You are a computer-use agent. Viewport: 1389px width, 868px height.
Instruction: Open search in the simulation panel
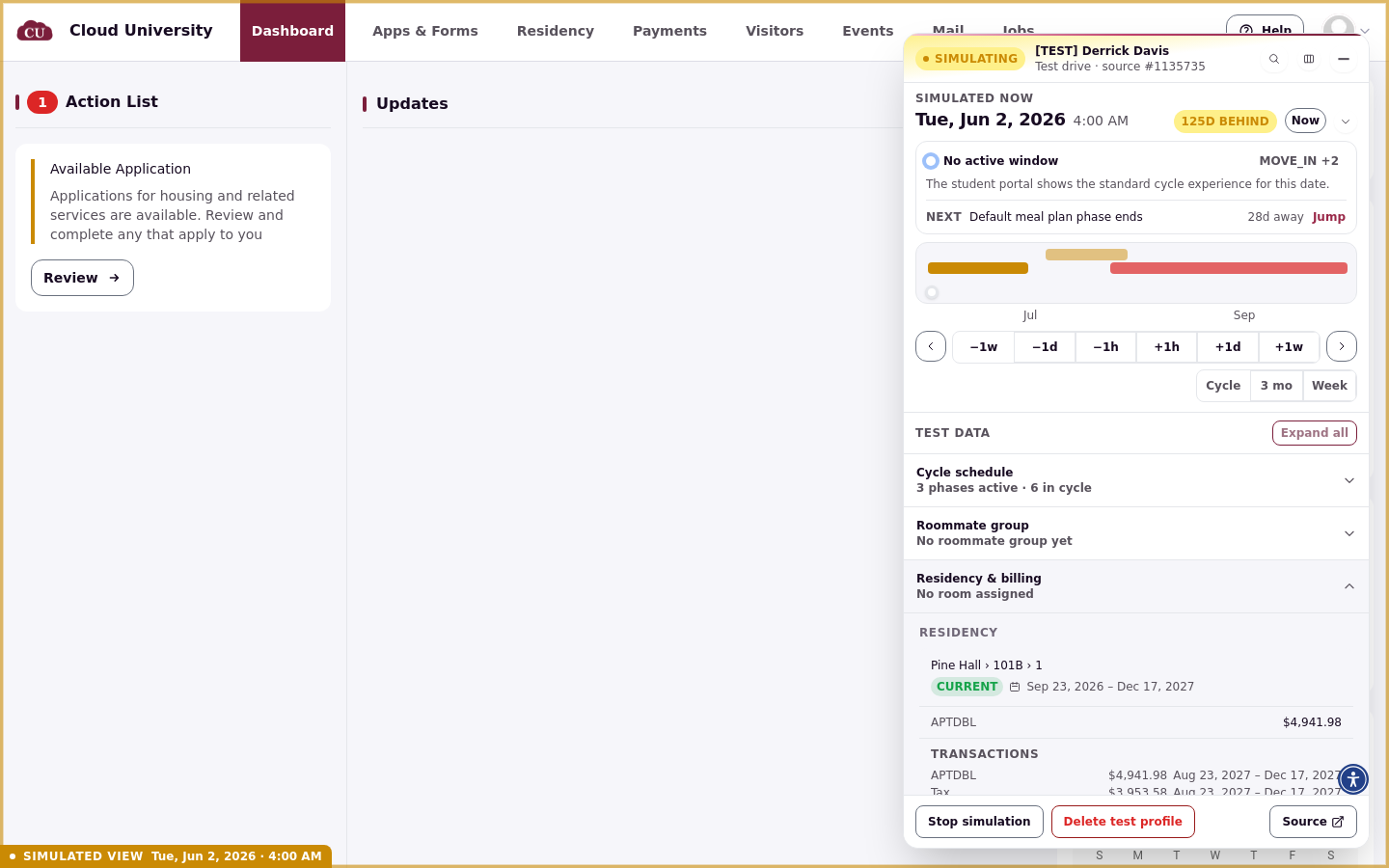coord(1274,59)
